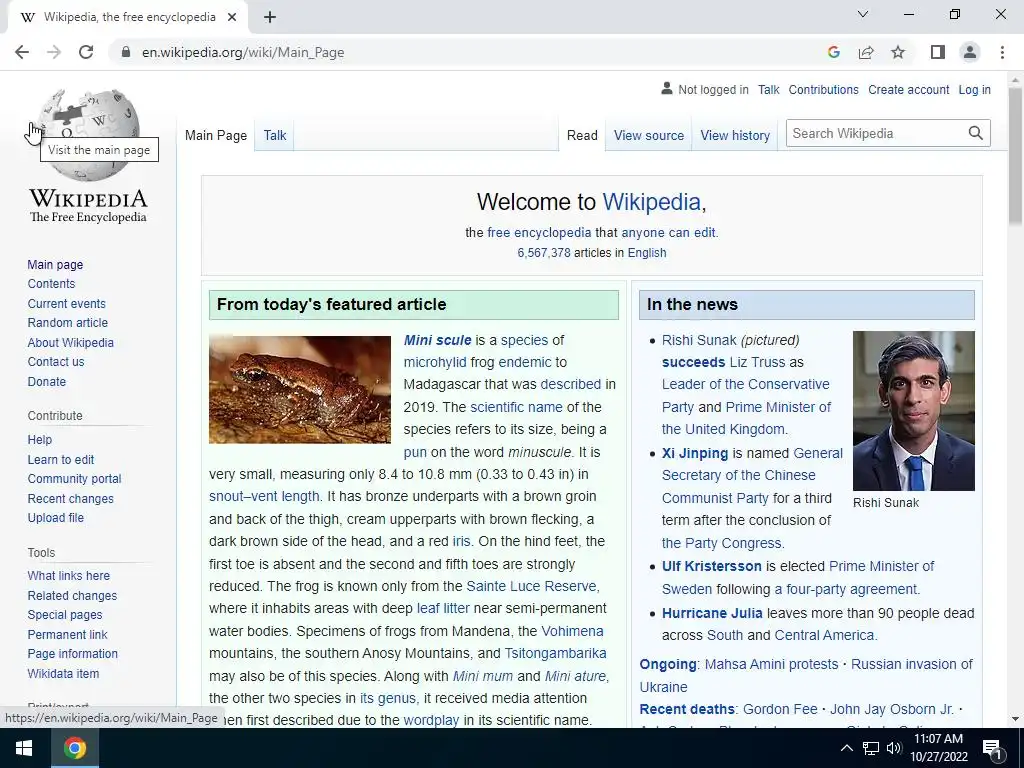Open the notification center icon
This screenshot has width=1024, height=768.
coord(993,749)
